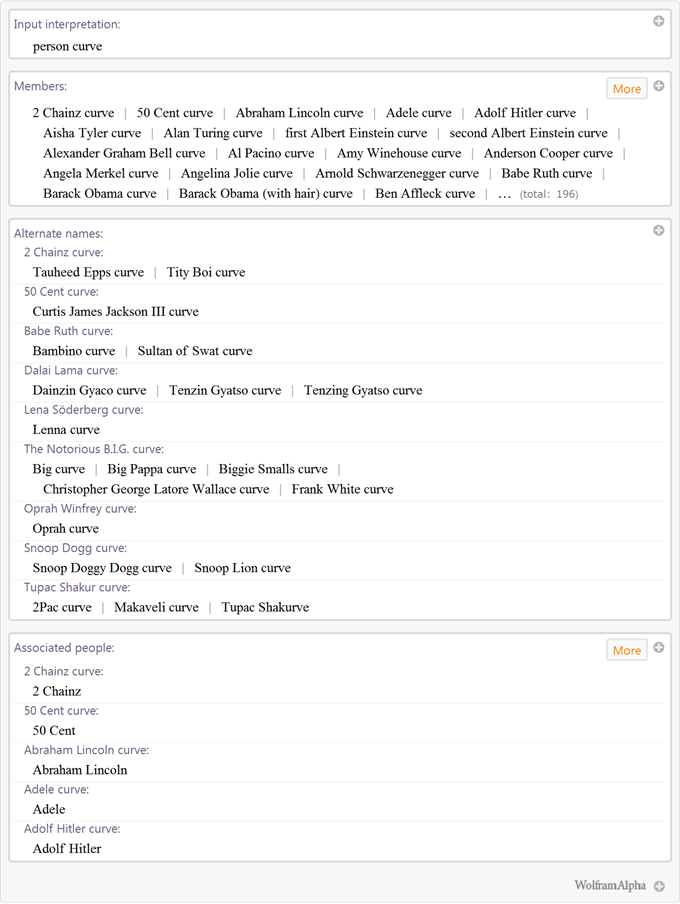
Task: Click 'Alexander Graham Bell curve'
Action: coord(124,153)
